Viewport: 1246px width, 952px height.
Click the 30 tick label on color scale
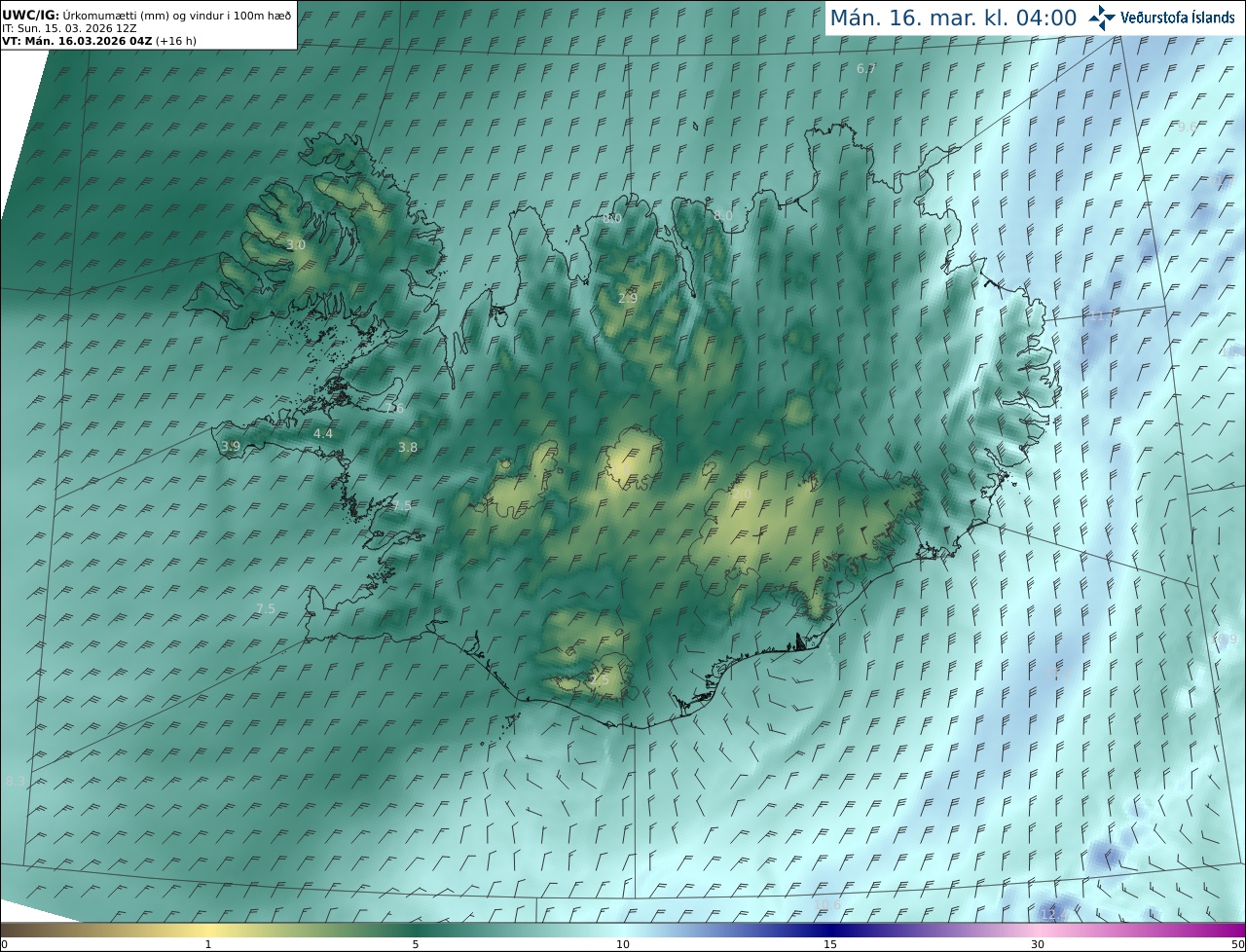[1038, 944]
